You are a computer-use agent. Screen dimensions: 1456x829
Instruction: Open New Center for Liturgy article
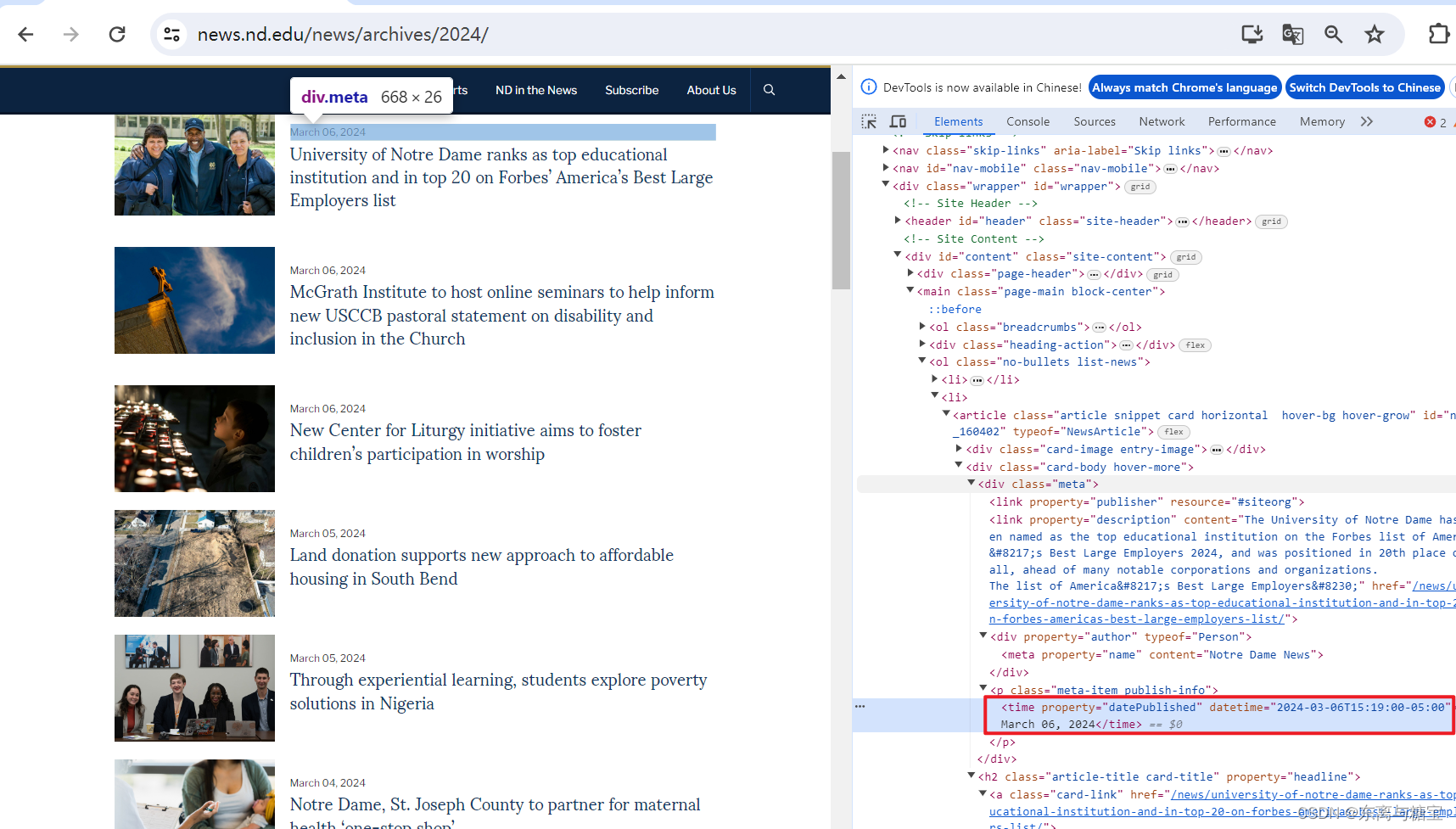point(466,442)
